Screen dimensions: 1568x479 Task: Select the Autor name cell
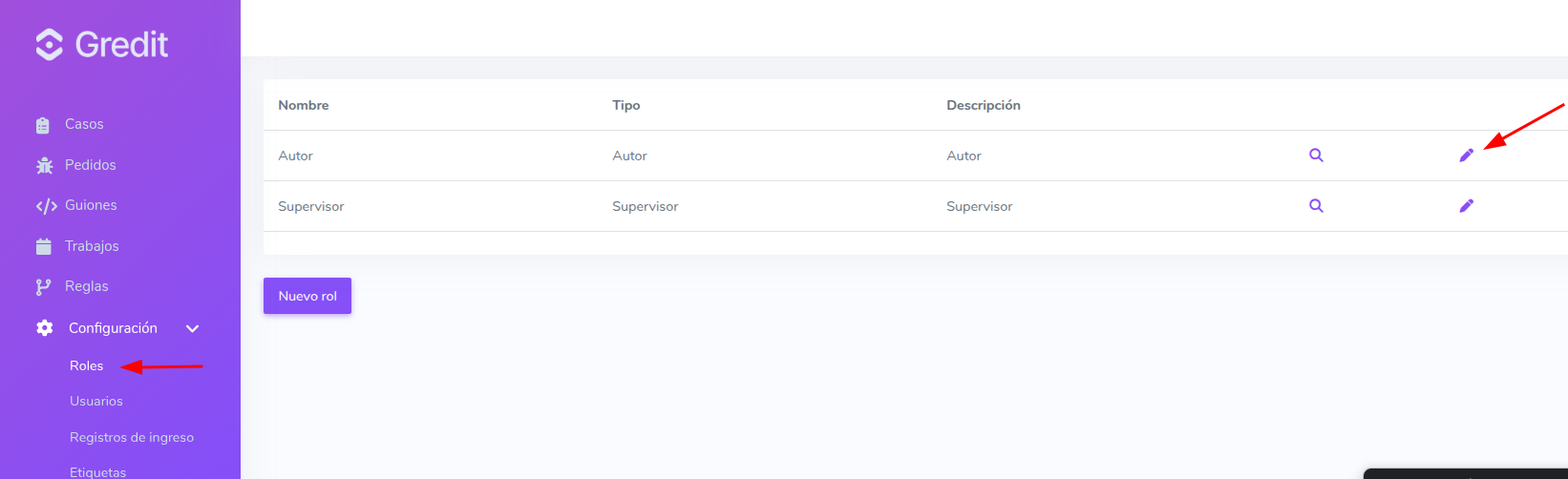pos(295,156)
